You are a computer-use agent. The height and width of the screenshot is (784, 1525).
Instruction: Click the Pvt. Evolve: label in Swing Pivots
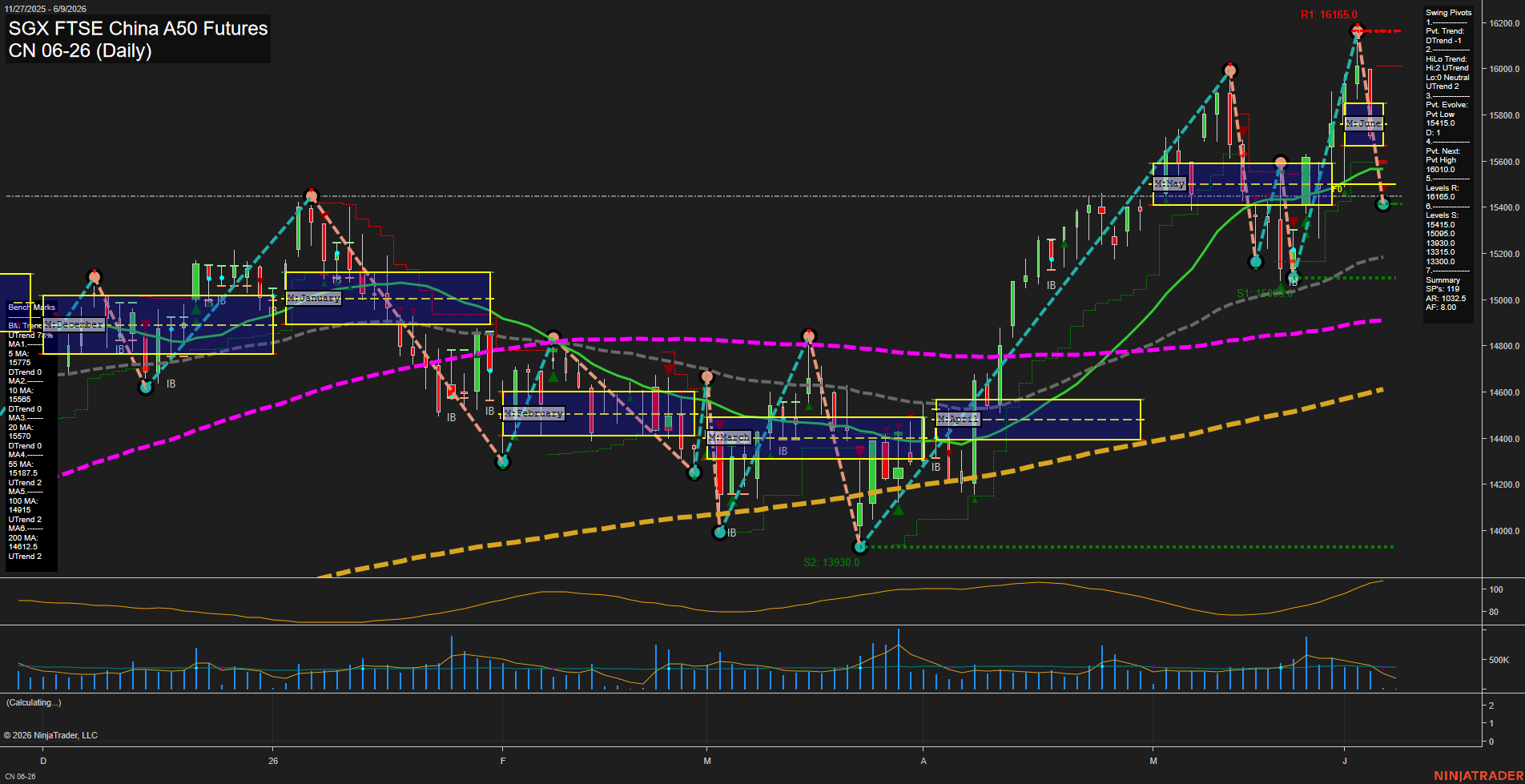[1447, 105]
